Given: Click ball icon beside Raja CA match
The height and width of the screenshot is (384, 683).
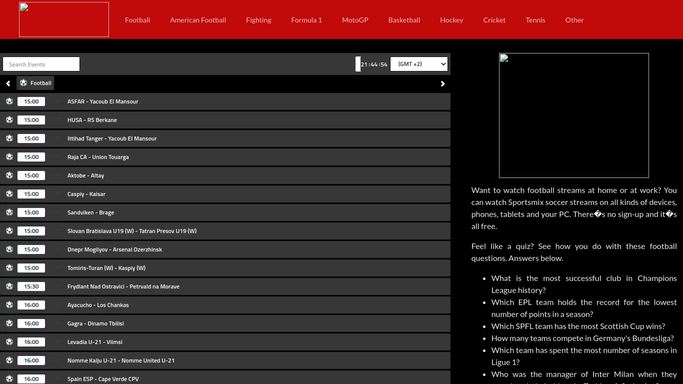Looking at the screenshot, I should pos(10,157).
